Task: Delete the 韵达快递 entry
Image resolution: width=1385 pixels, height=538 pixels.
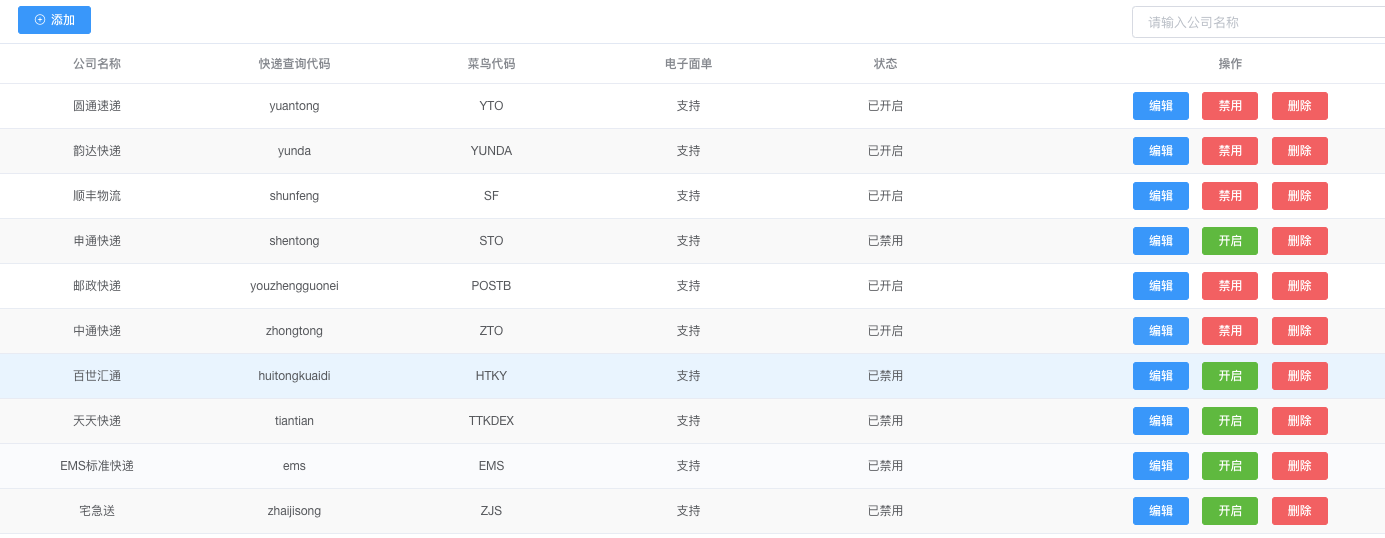Action: [x=1299, y=151]
